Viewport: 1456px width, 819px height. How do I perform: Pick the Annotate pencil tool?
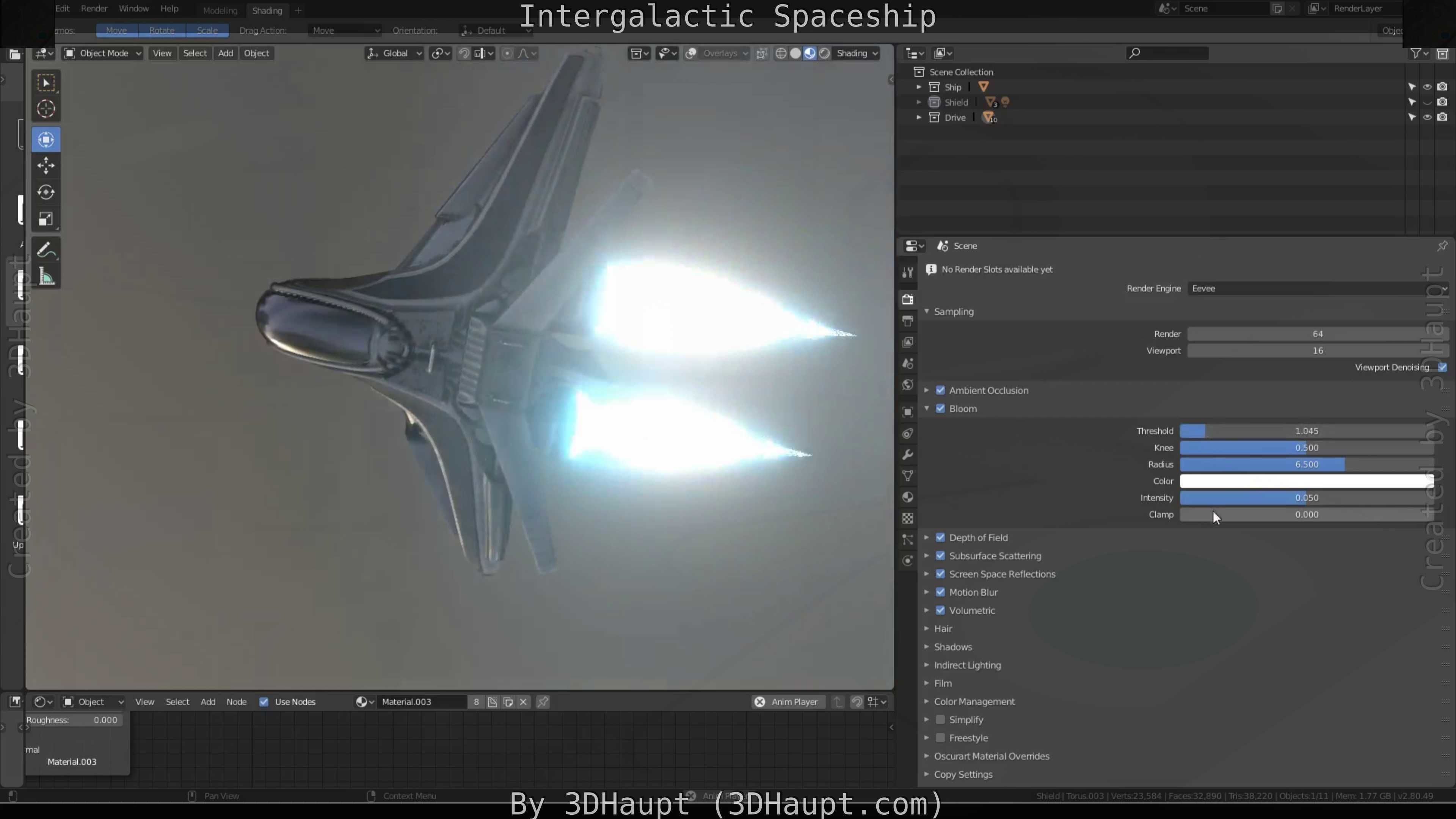click(x=46, y=250)
